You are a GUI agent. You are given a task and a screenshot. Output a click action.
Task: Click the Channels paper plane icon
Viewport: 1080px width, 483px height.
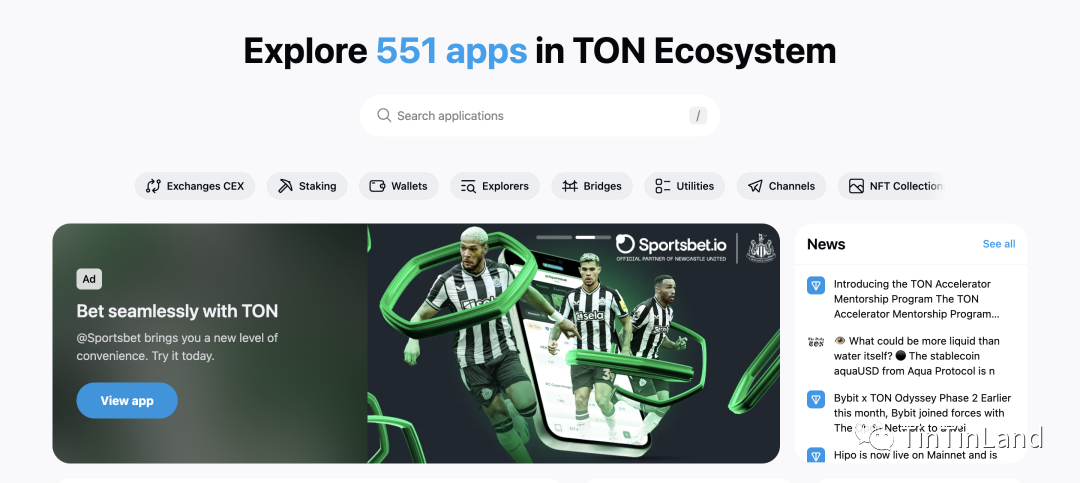755,186
